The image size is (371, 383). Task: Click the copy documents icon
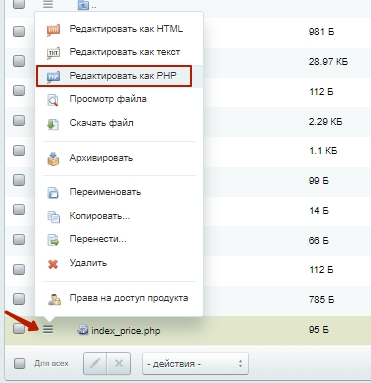(x=53, y=217)
